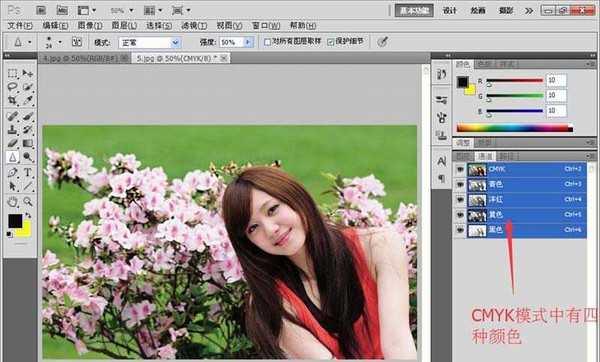Viewport: 600px width, 362px height.
Task: Click the foreground black color swatch in toolbox
Action: coord(15,221)
